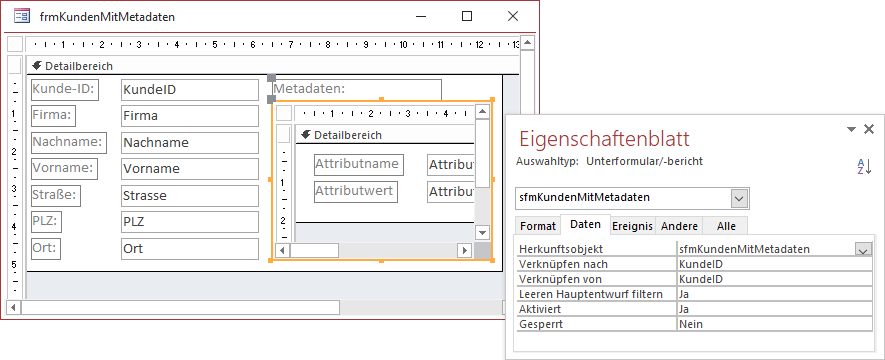The width and height of the screenshot is (885, 360).
Task: Select the Kunde-ID: label control
Action: point(65,89)
